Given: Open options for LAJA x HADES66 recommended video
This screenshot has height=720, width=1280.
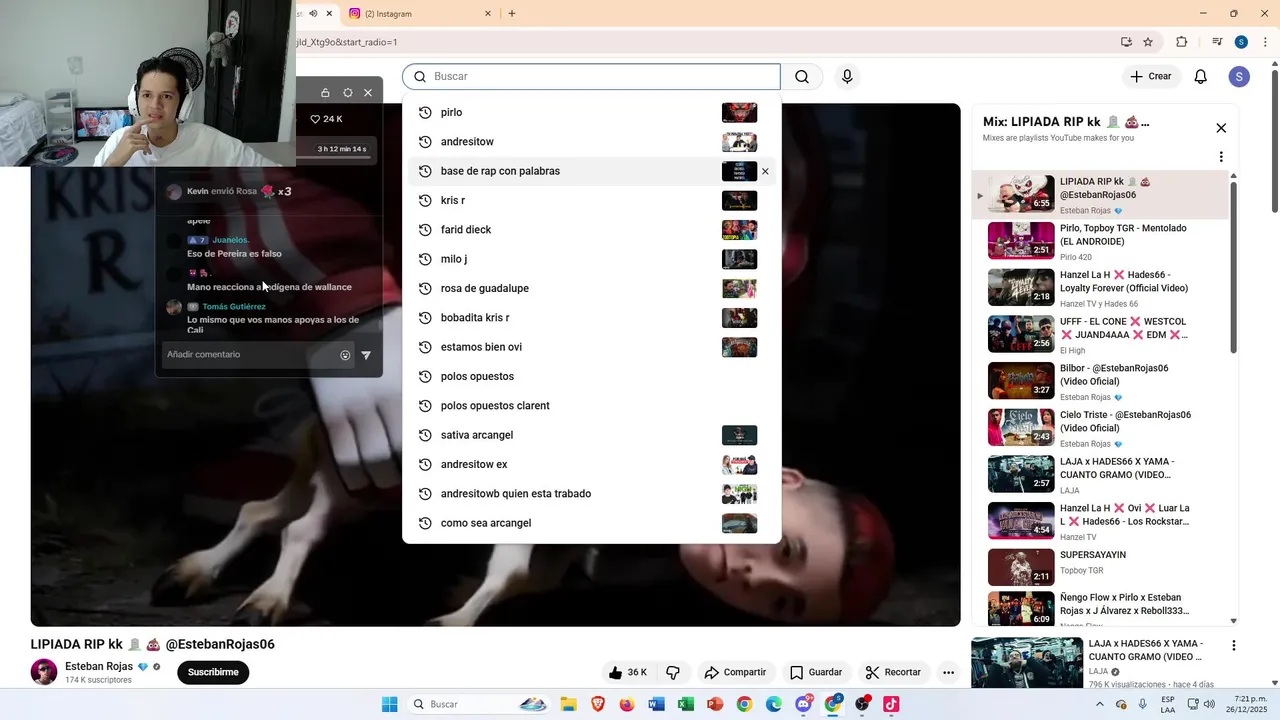Looking at the screenshot, I should [1234, 646].
